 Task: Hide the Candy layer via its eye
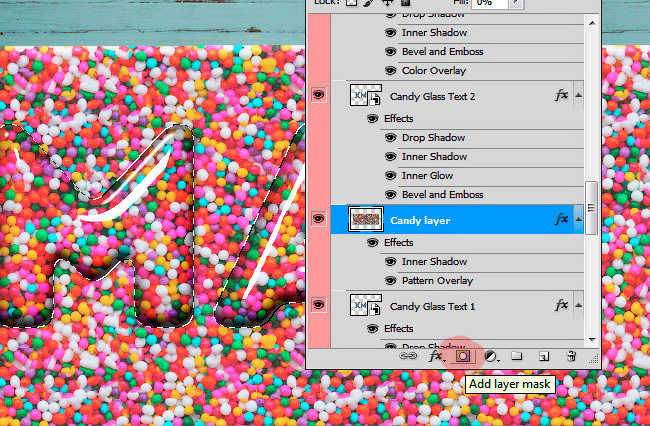click(x=318, y=218)
